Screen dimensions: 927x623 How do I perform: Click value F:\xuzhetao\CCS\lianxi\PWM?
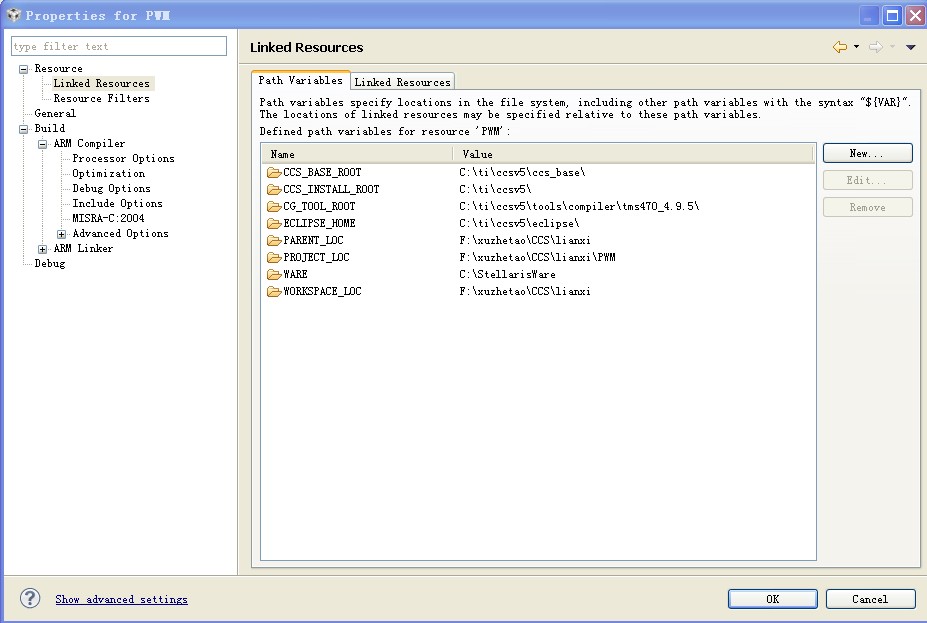coord(537,258)
